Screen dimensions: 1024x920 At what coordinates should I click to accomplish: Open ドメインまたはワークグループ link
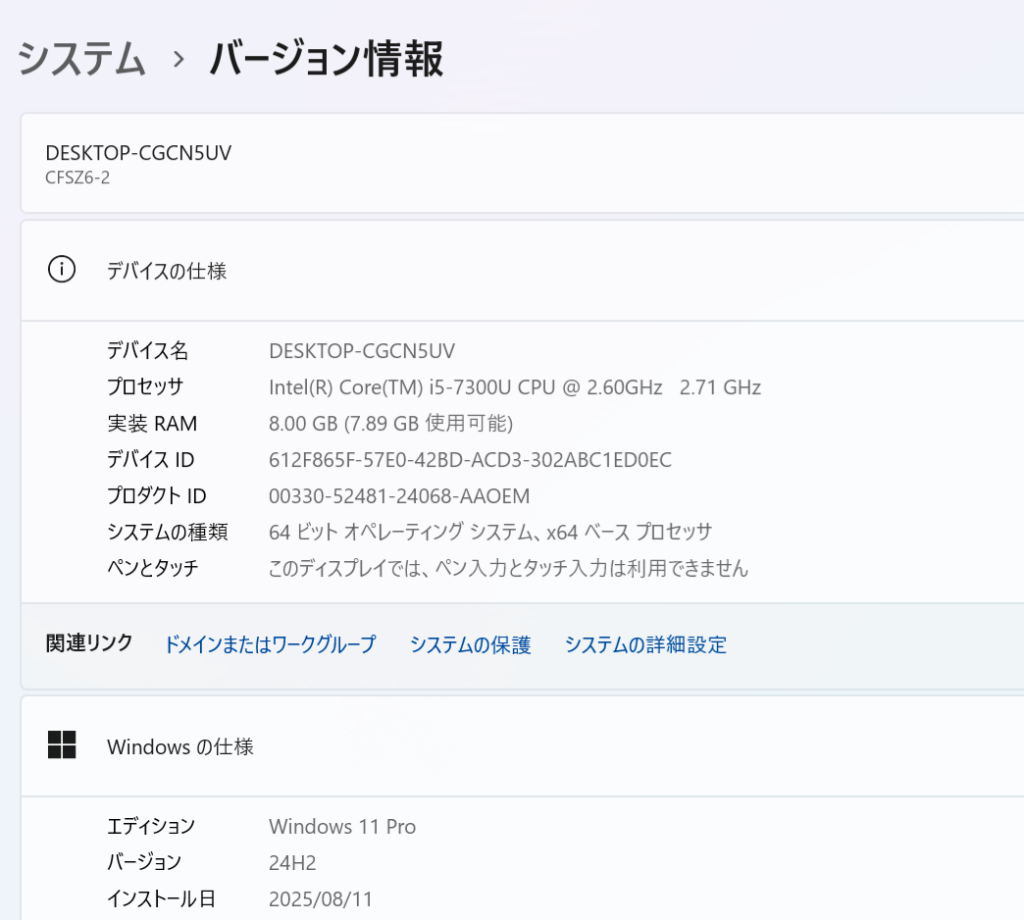270,644
